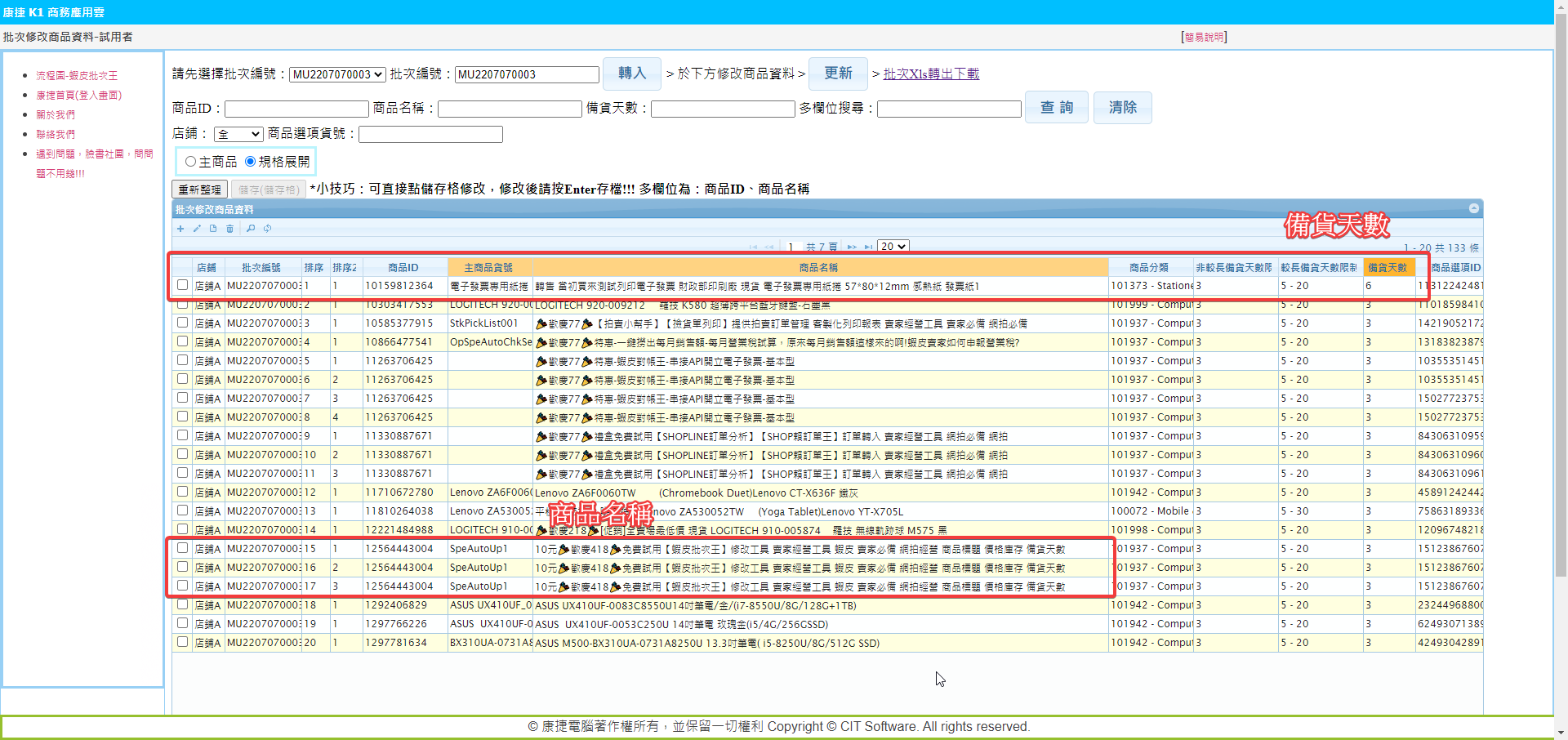The height and width of the screenshot is (740, 1568).
Task: Check the row checkbox for product 10585377915
Action: tap(182, 323)
